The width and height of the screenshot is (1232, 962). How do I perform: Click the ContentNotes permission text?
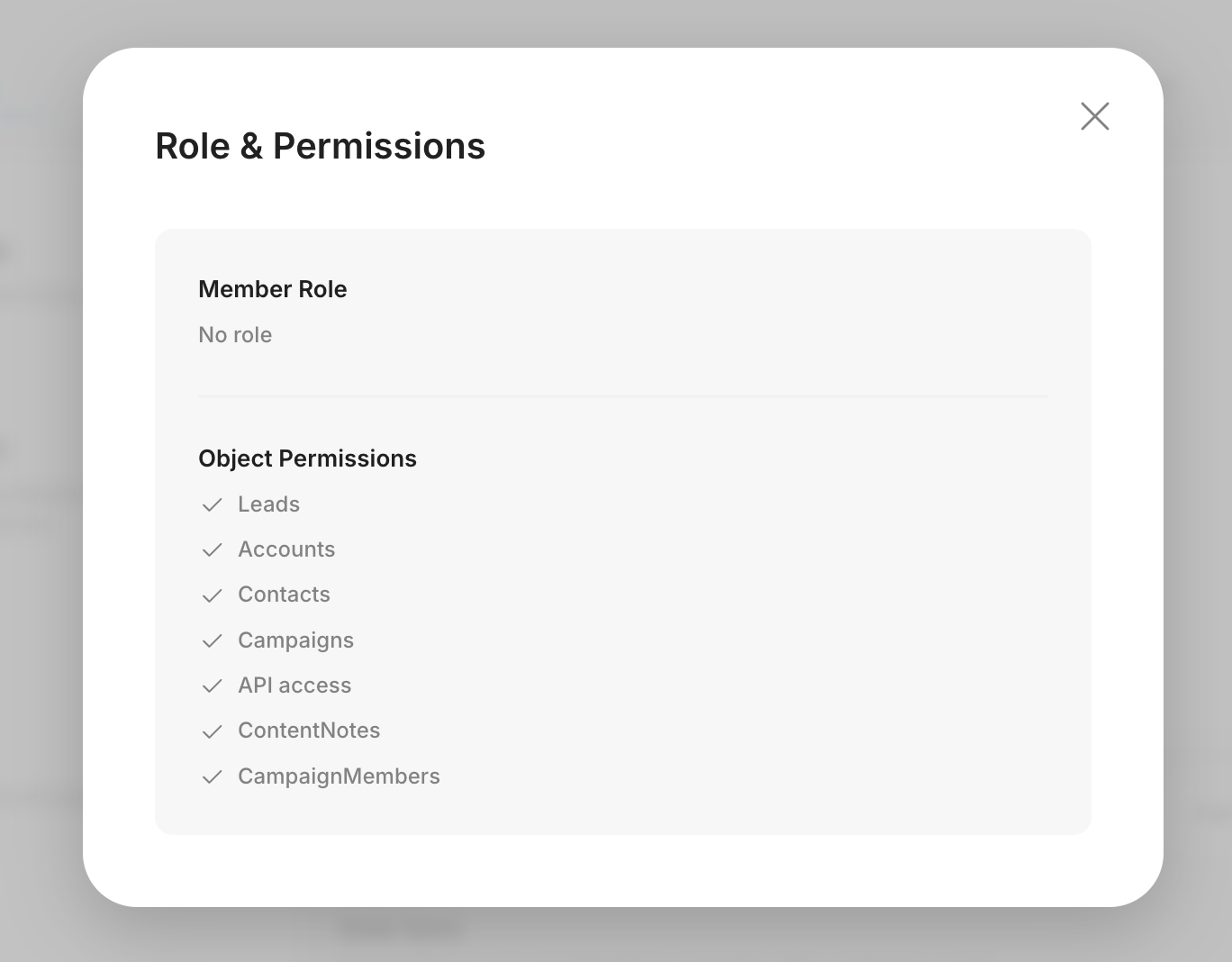point(309,731)
